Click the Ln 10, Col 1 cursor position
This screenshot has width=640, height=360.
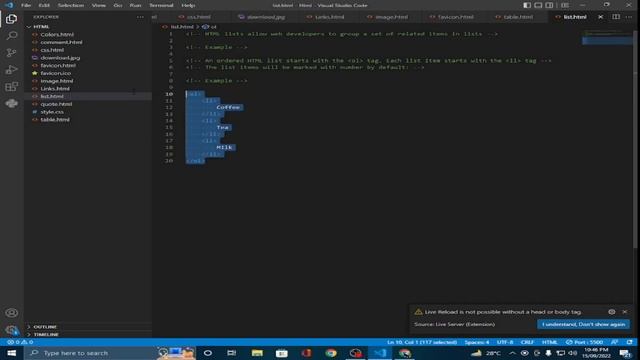(x=422, y=342)
